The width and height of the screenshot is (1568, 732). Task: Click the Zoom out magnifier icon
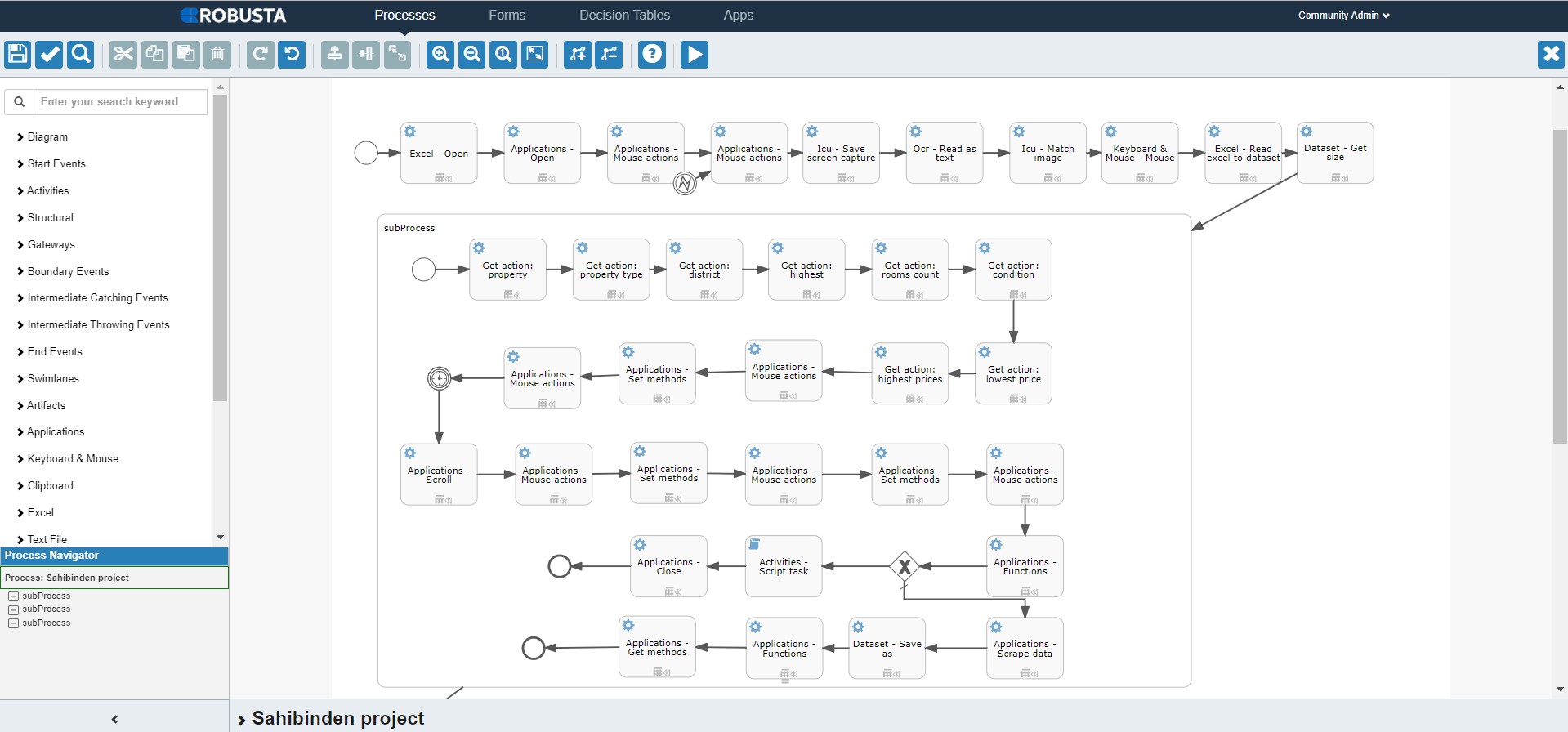click(x=471, y=55)
